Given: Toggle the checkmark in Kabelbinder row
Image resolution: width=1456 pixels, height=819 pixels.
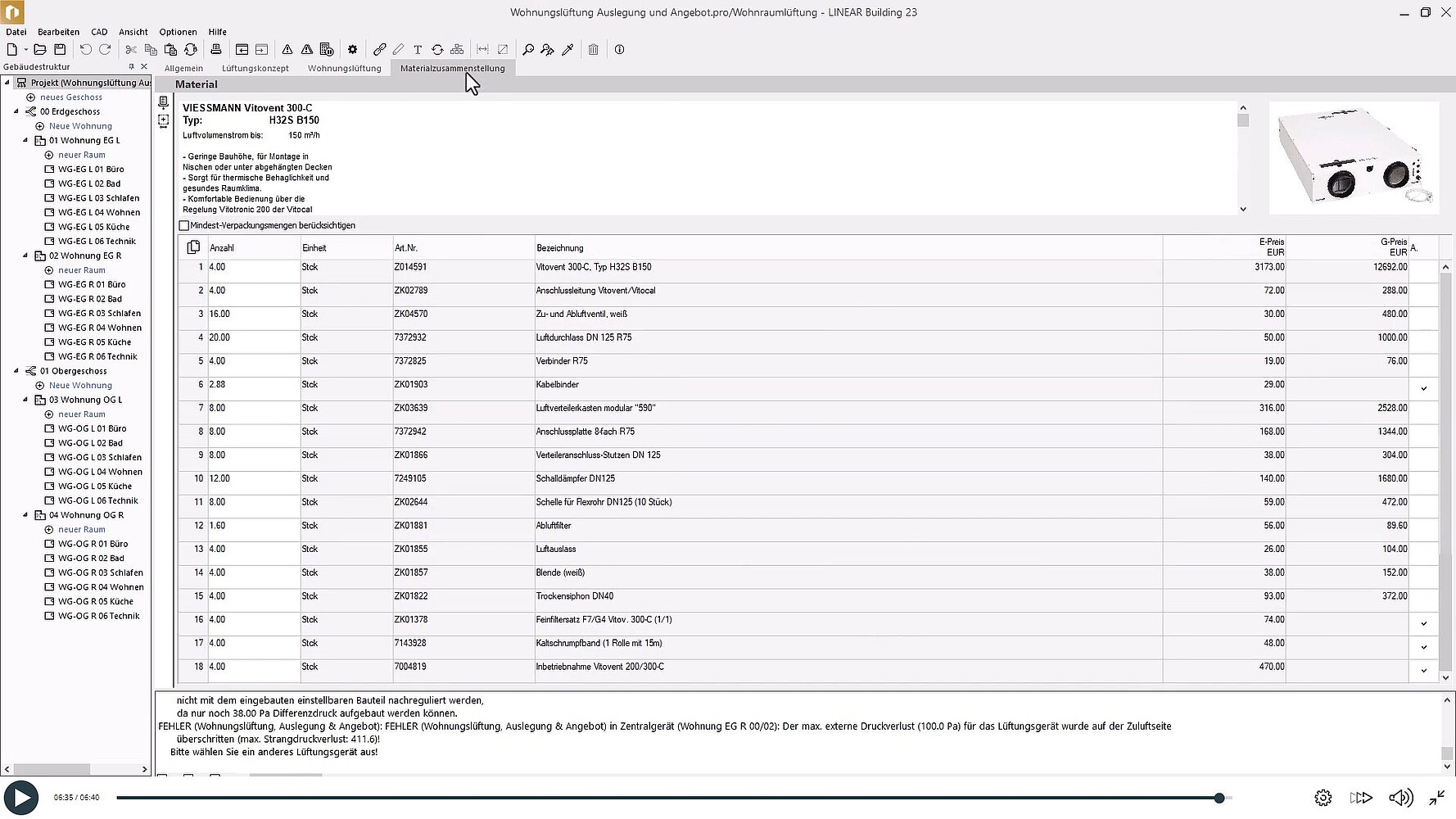Looking at the screenshot, I should [1423, 389].
